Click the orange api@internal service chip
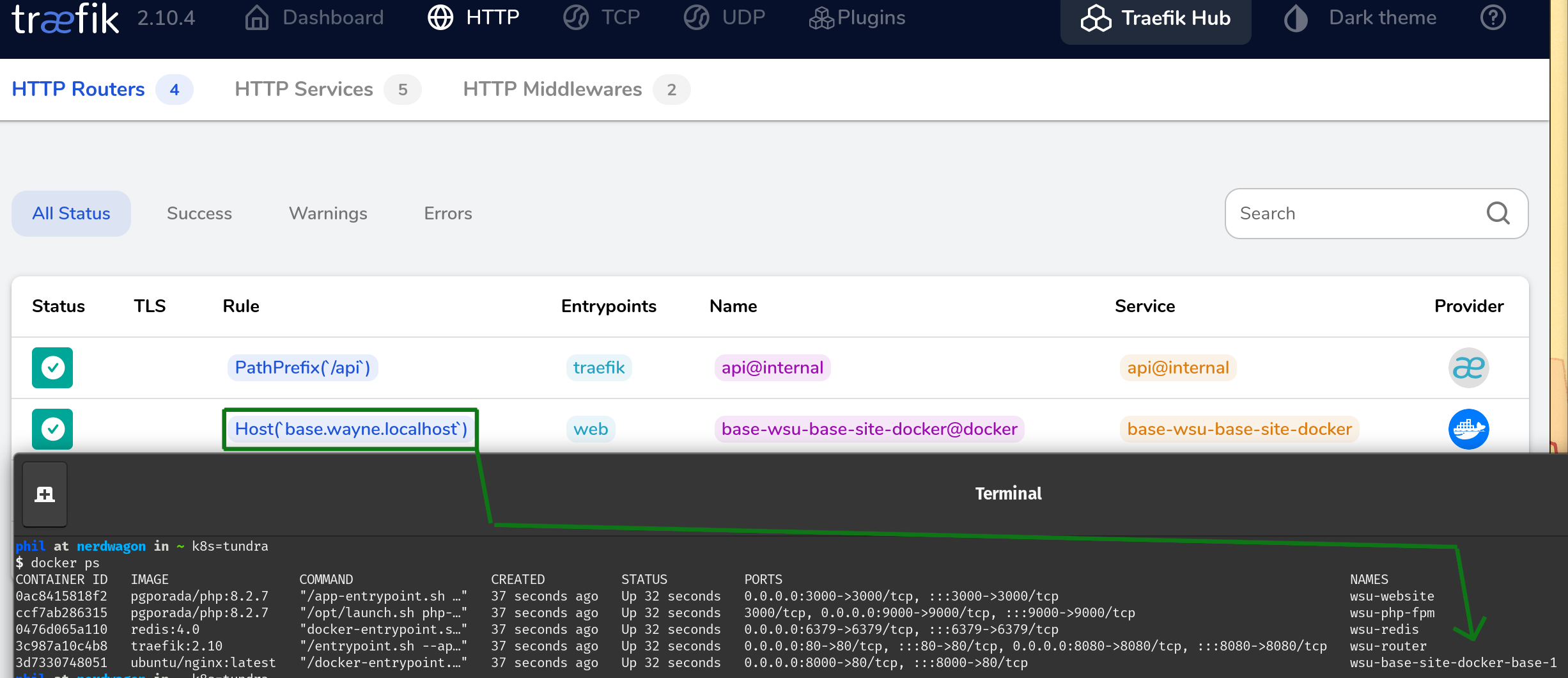The width and height of the screenshot is (1568, 678). pos(1178,368)
